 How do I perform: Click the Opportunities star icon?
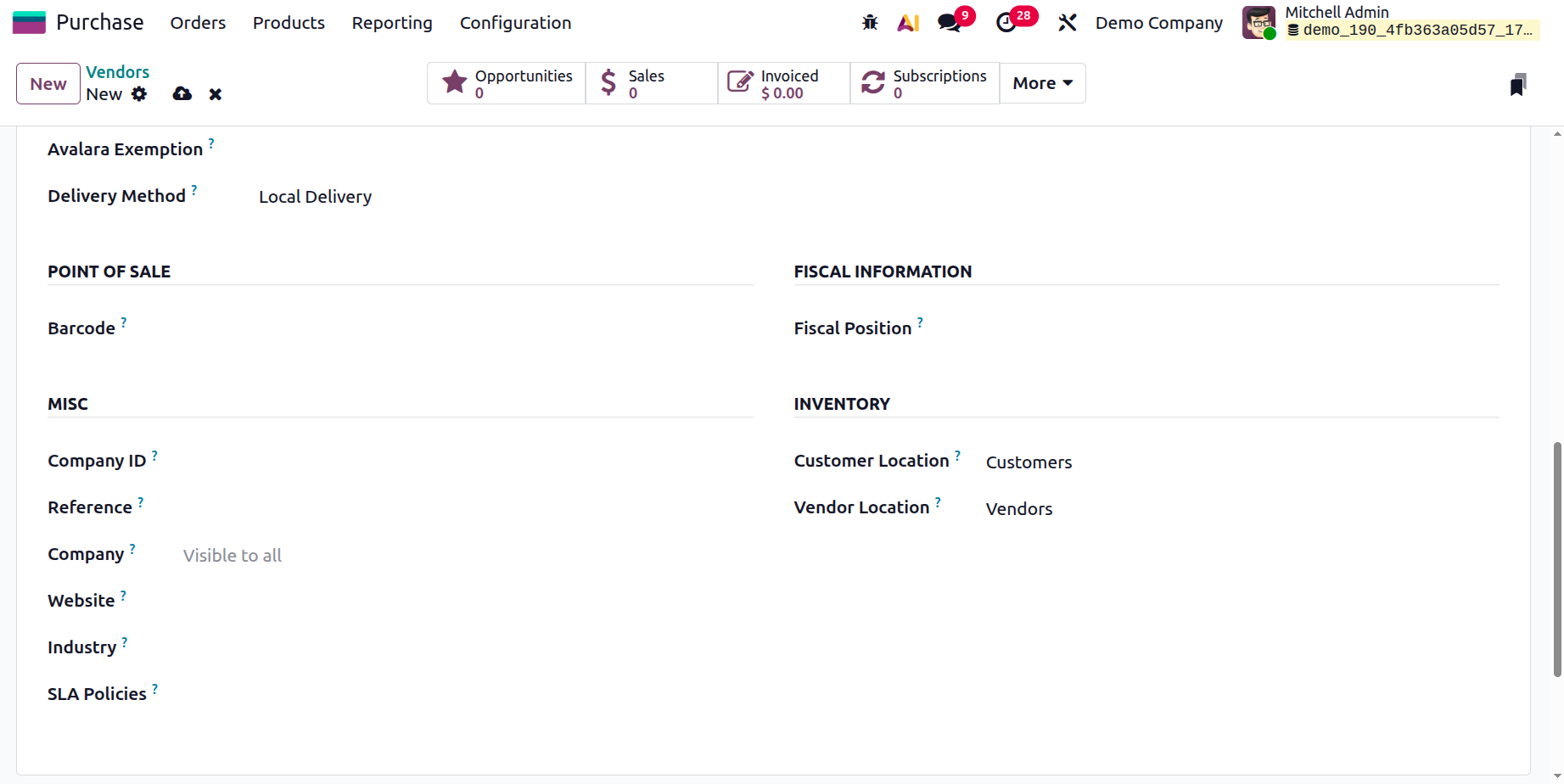(x=454, y=81)
